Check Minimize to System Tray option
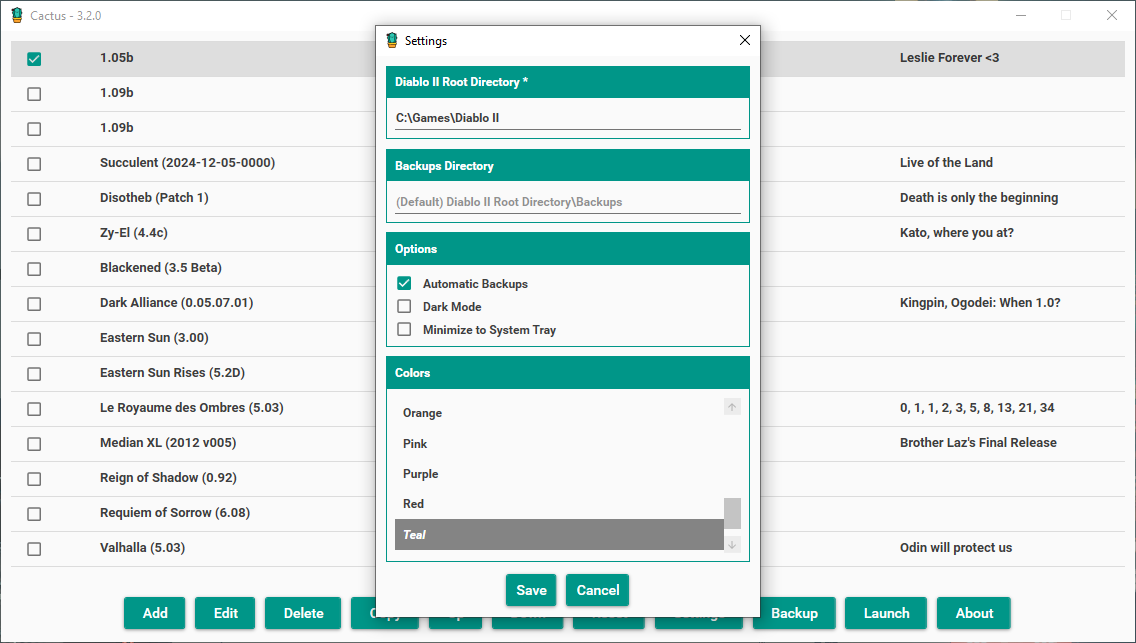This screenshot has height=643, width=1136. (x=404, y=329)
